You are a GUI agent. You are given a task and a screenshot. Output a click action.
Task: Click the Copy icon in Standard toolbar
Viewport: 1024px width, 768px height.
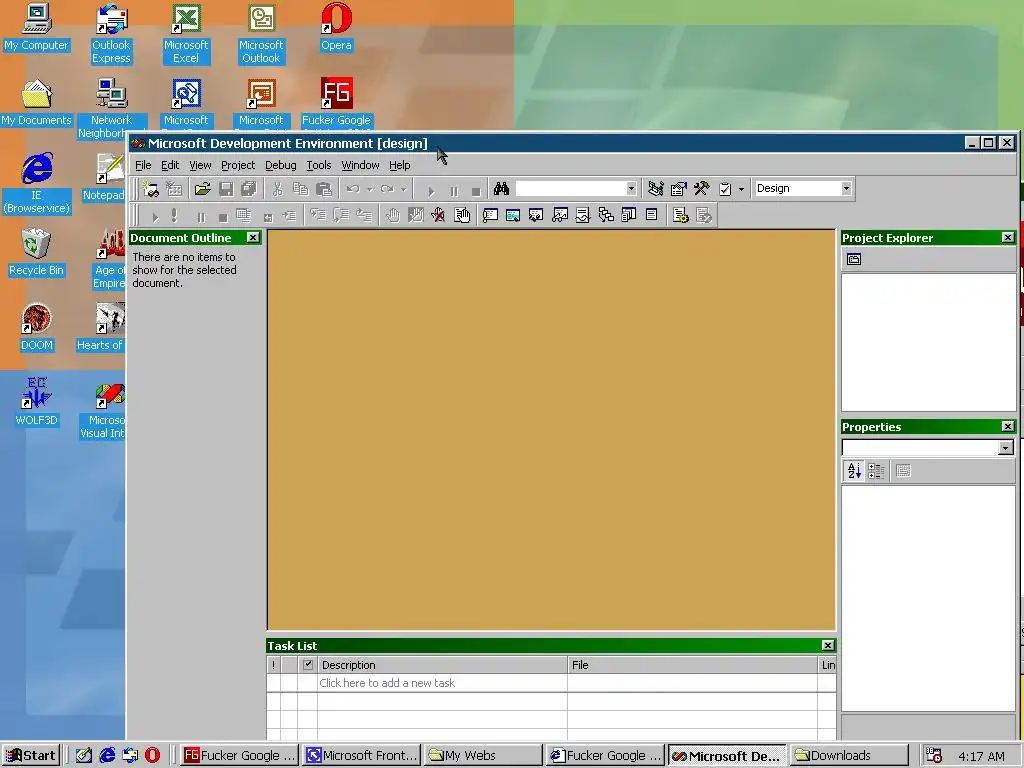coord(300,189)
